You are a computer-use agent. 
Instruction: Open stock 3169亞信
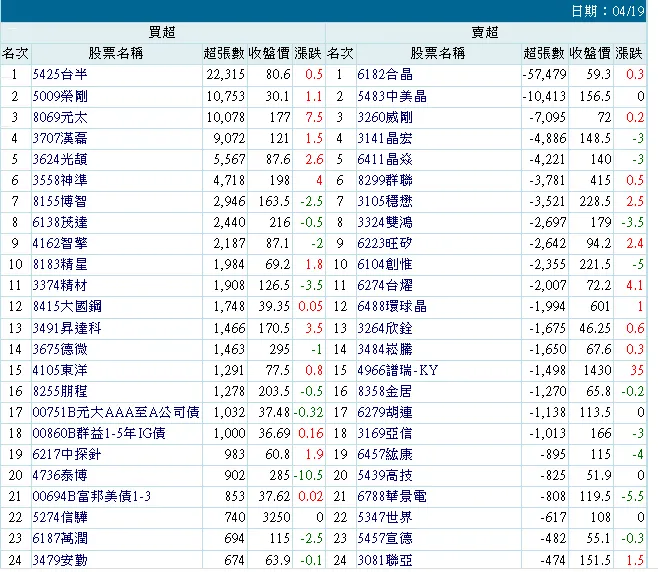pyautogui.click(x=385, y=433)
